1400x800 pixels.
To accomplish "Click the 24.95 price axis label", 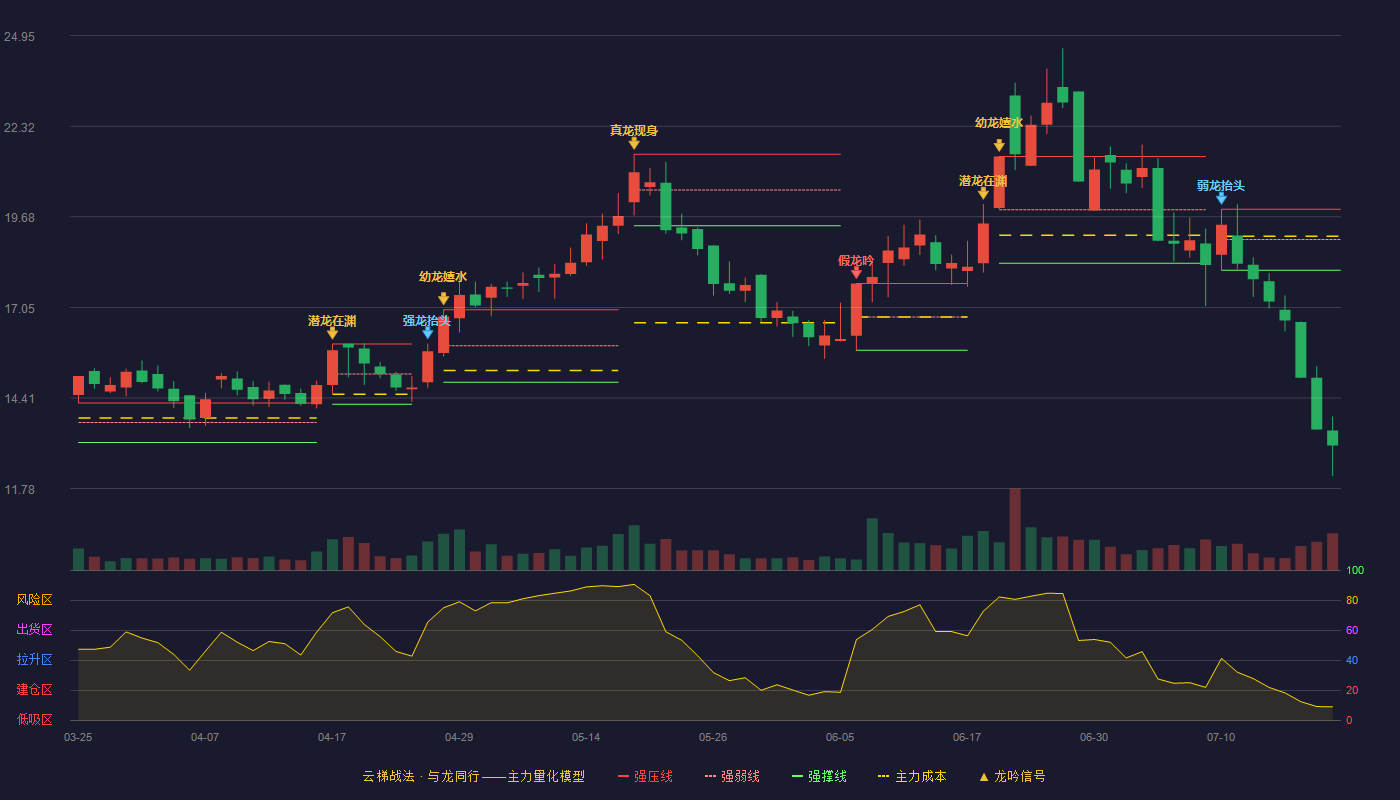I will tap(19, 37).
